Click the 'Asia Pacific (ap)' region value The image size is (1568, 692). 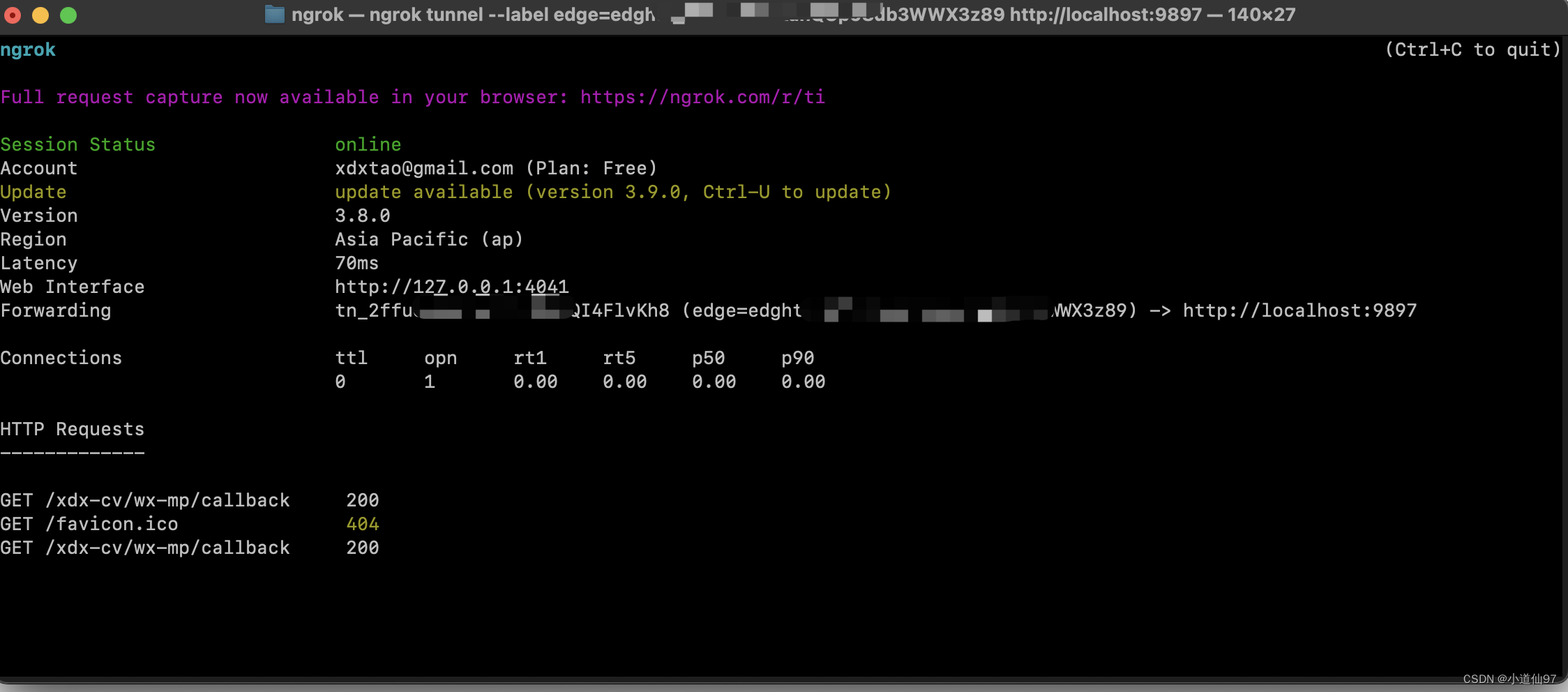(x=429, y=239)
